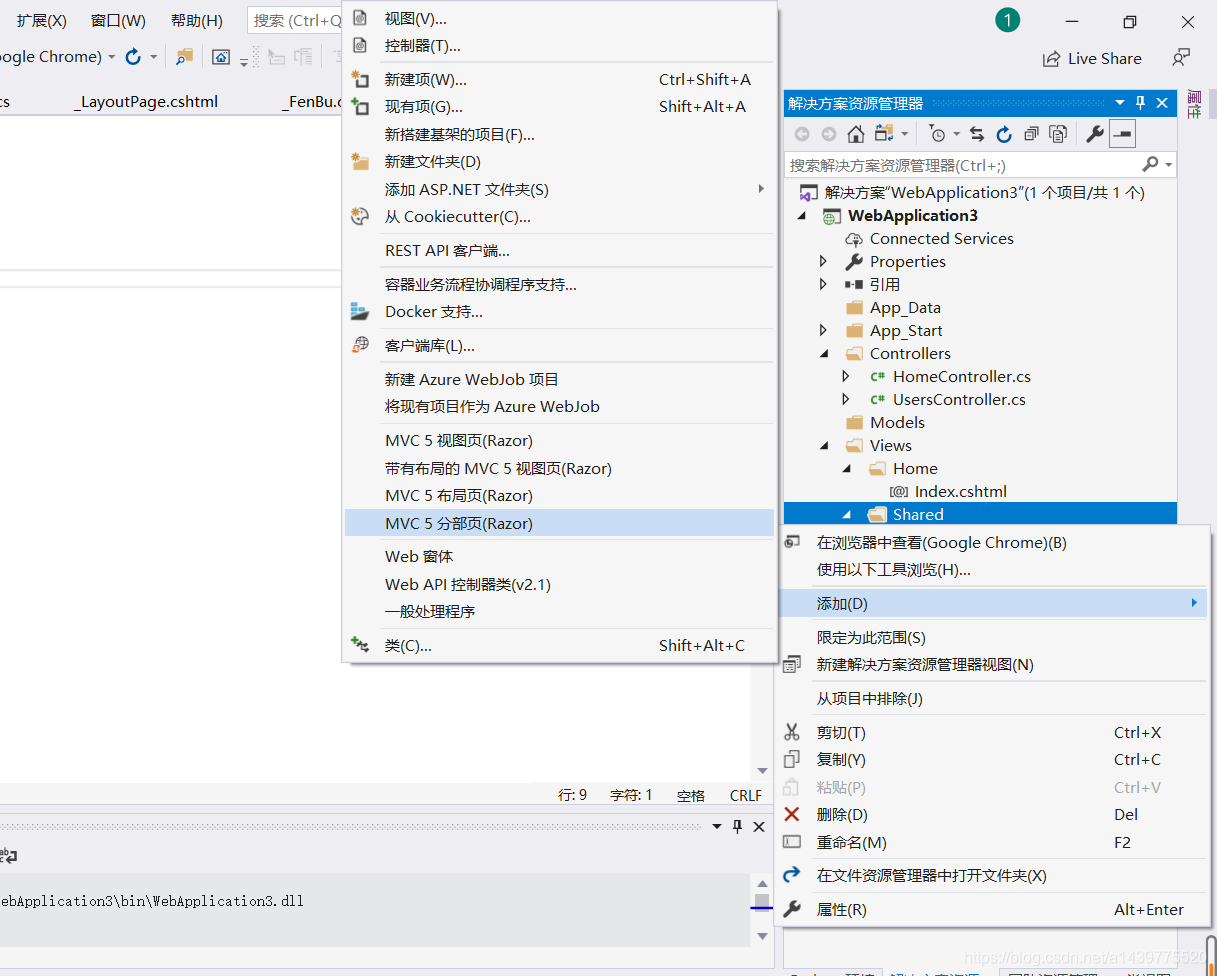Choose 控制器(T)... in the add submenu
Viewport: 1217px width, 976px height.
tap(559, 46)
